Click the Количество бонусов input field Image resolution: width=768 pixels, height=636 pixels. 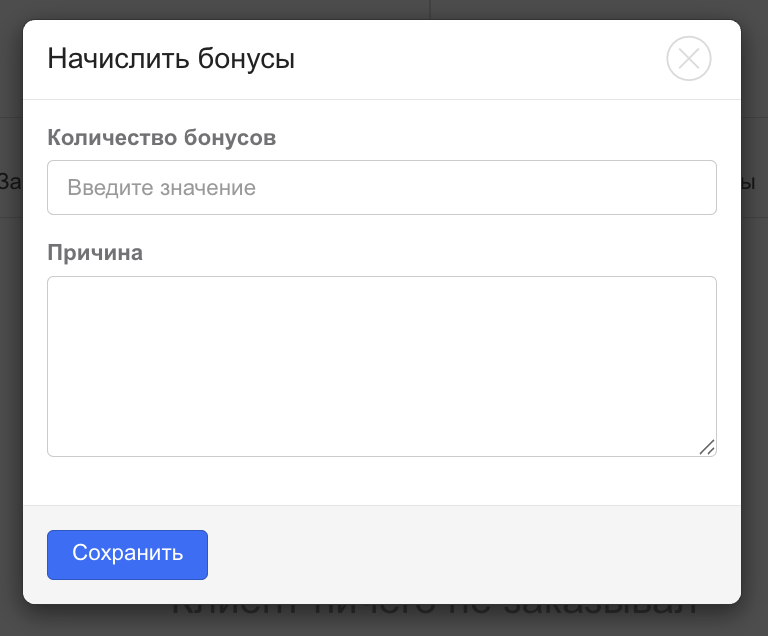point(381,187)
